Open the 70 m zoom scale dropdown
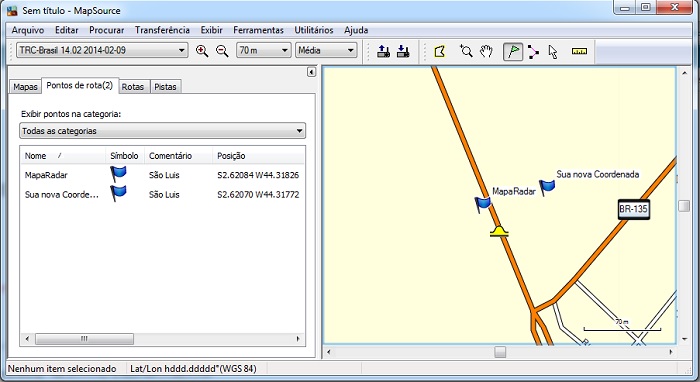The image size is (700, 382). [x=263, y=50]
